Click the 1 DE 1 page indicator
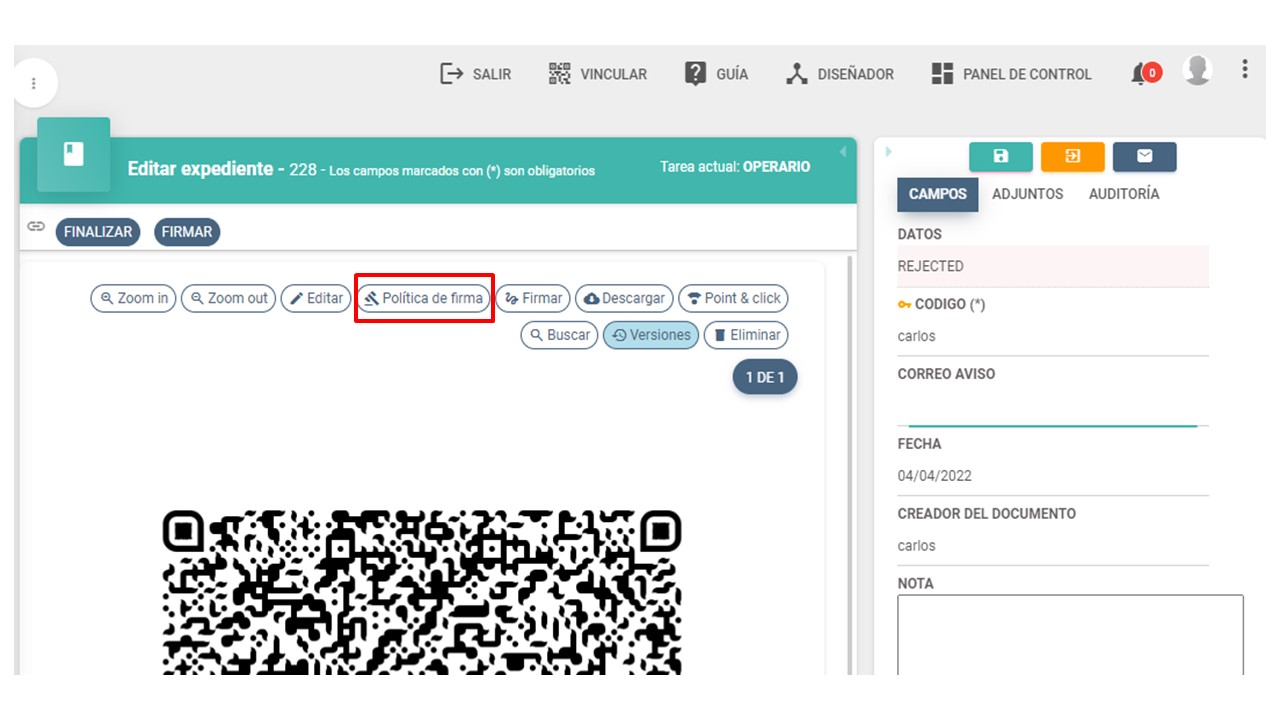 pyautogui.click(x=765, y=377)
